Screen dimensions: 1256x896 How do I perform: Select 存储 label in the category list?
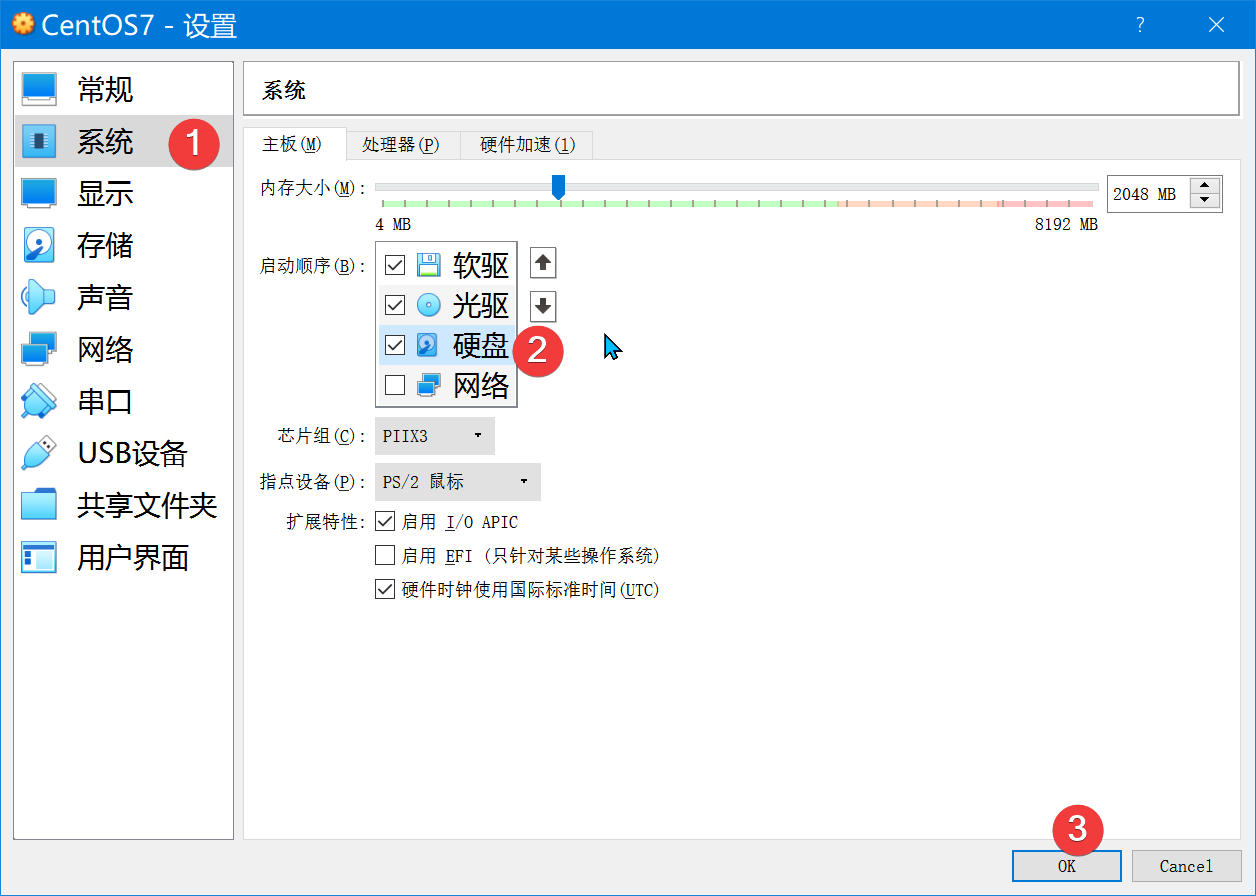(x=105, y=245)
